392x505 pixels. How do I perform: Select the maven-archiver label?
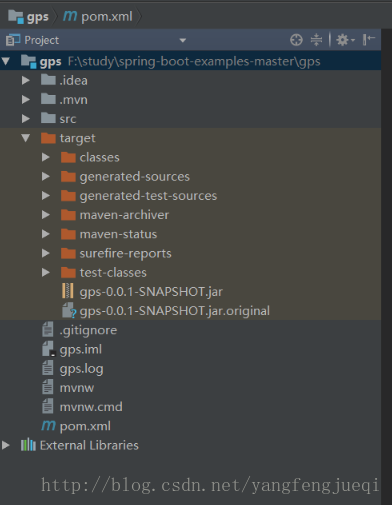124,215
